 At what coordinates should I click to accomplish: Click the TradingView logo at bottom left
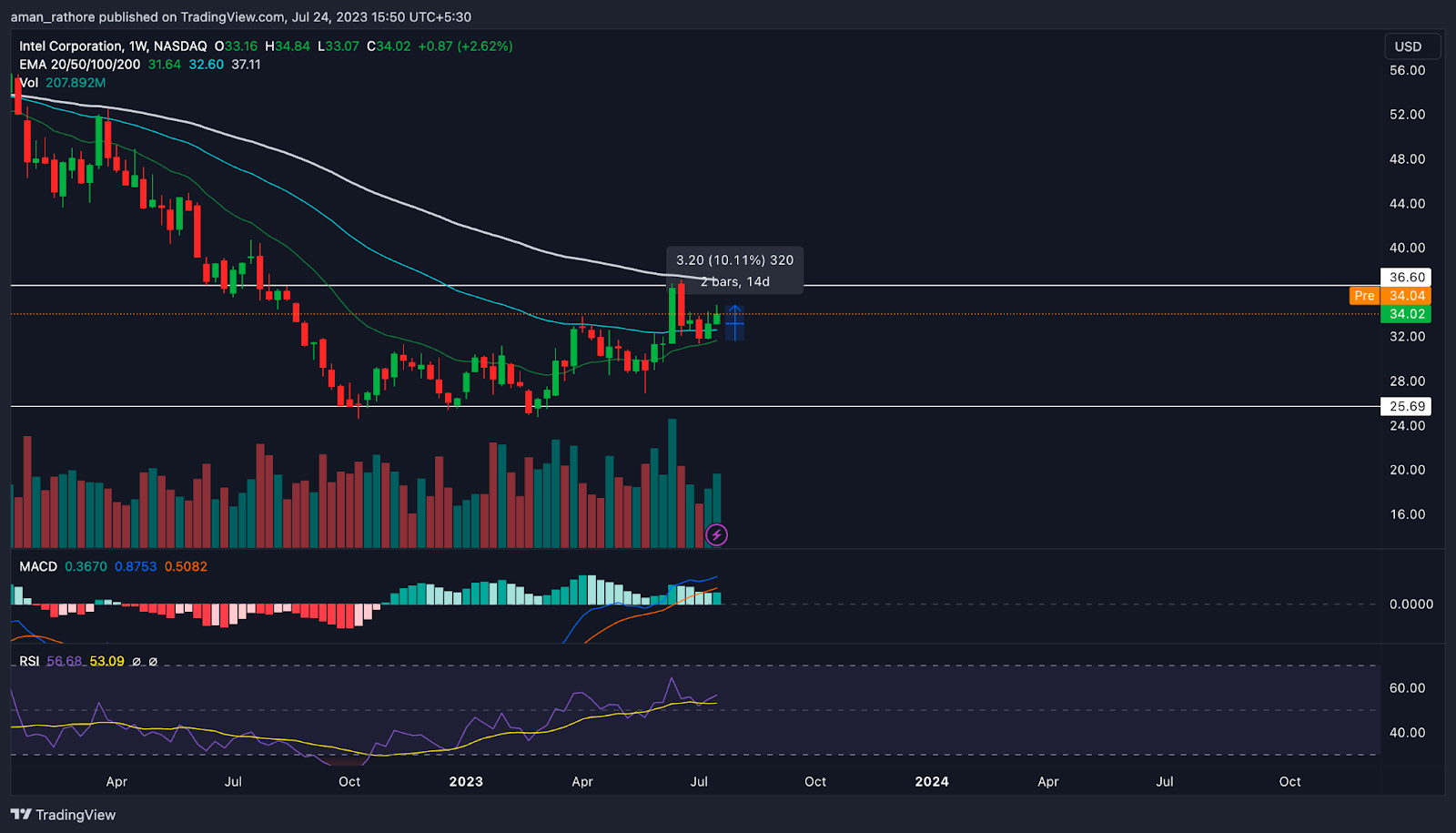[64, 815]
